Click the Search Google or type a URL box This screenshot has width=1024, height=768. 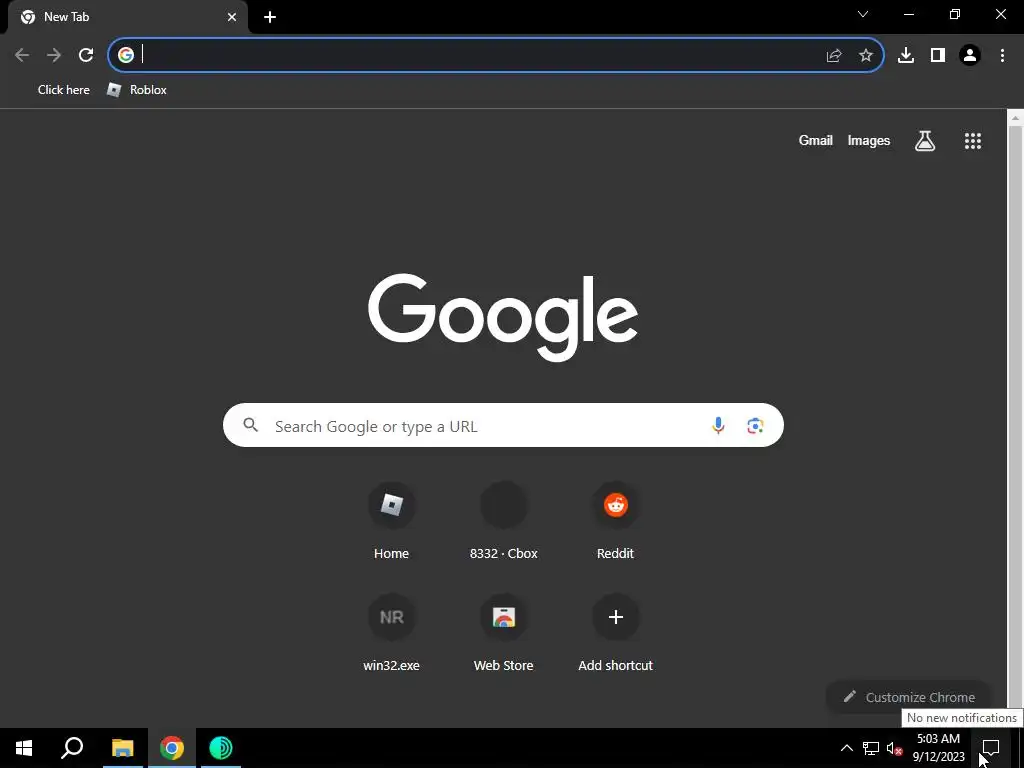pyautogui.click(x=503, y=425)
